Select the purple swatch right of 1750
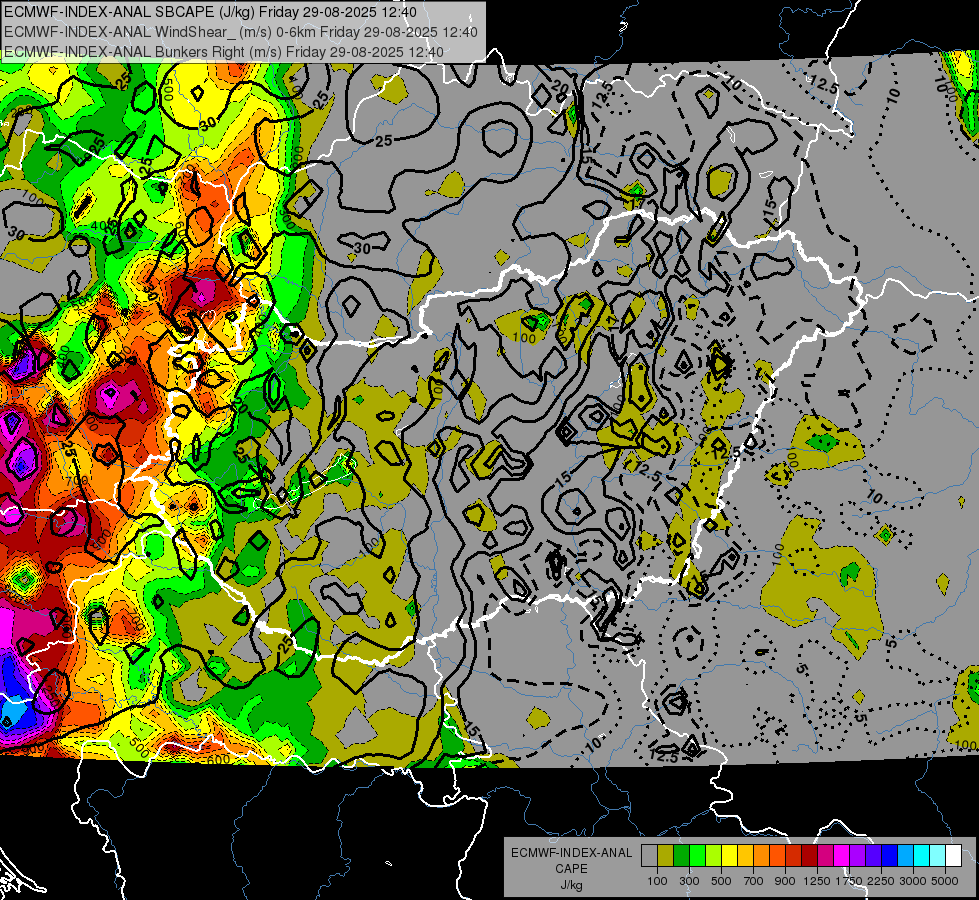 point(858,856)
